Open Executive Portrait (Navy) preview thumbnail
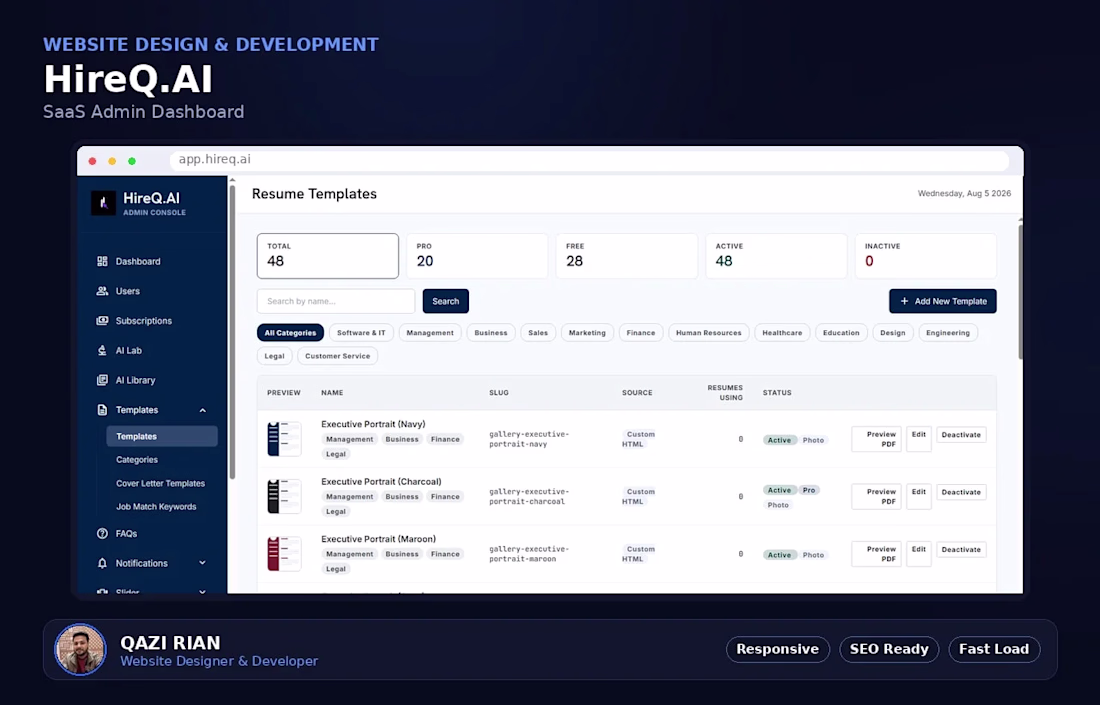The width and height of the screenshot is (1100, 705). coord(284,439)
